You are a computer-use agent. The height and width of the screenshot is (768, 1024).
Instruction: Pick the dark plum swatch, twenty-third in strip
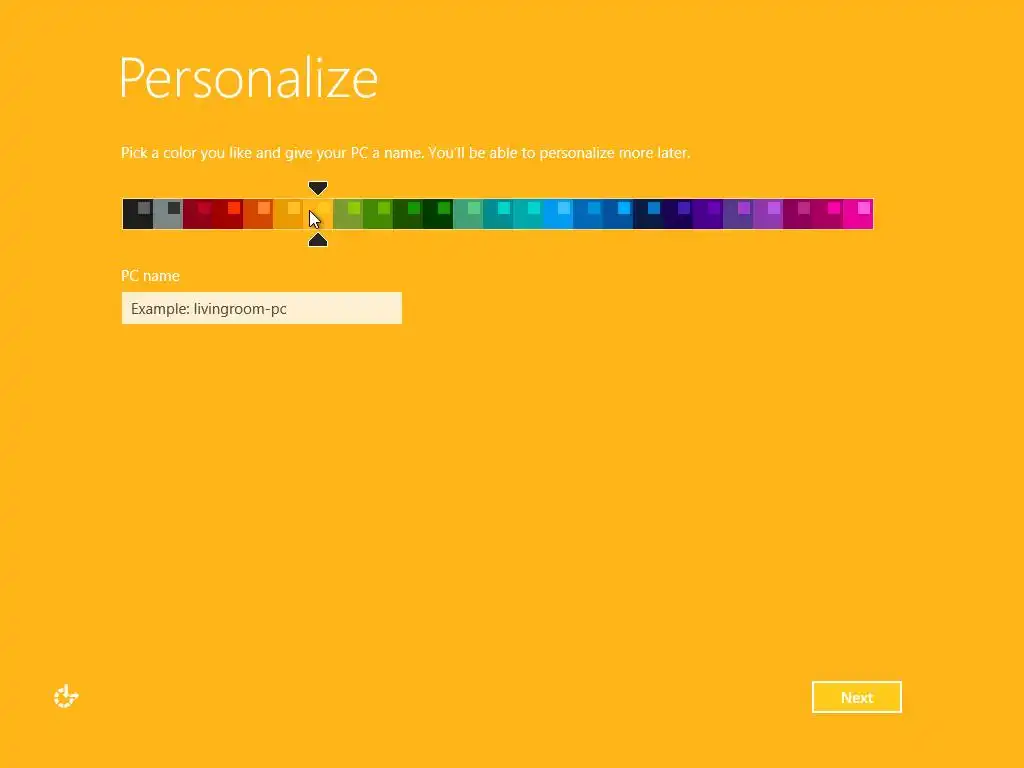tap(798, 214)
